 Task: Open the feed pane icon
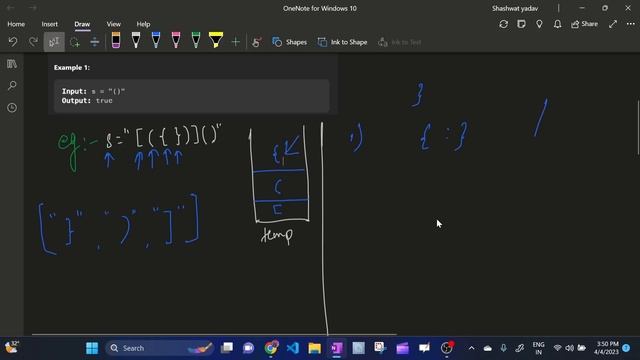[x=521, y=24]
